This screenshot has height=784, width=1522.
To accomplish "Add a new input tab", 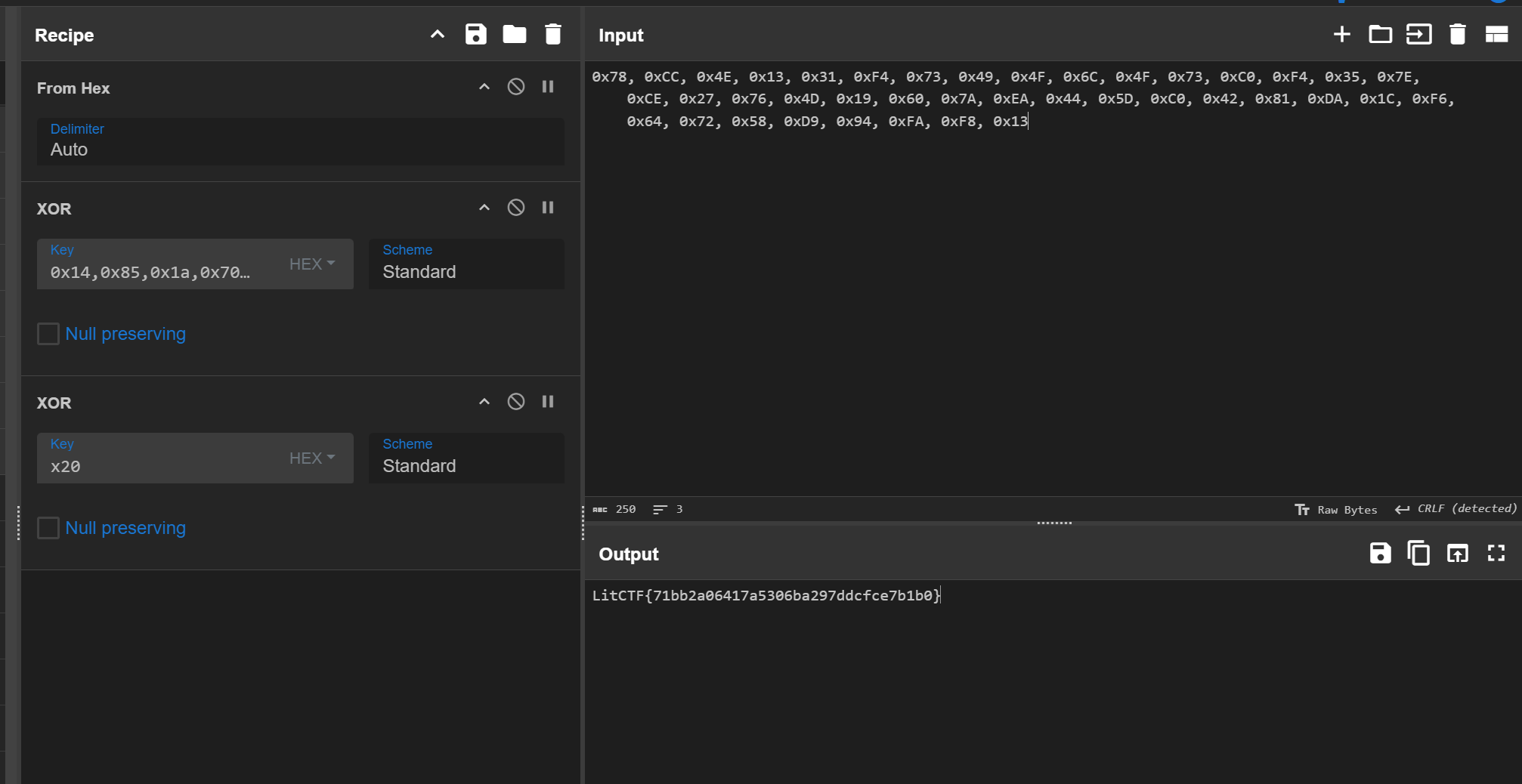I will tap(1342, 35).
